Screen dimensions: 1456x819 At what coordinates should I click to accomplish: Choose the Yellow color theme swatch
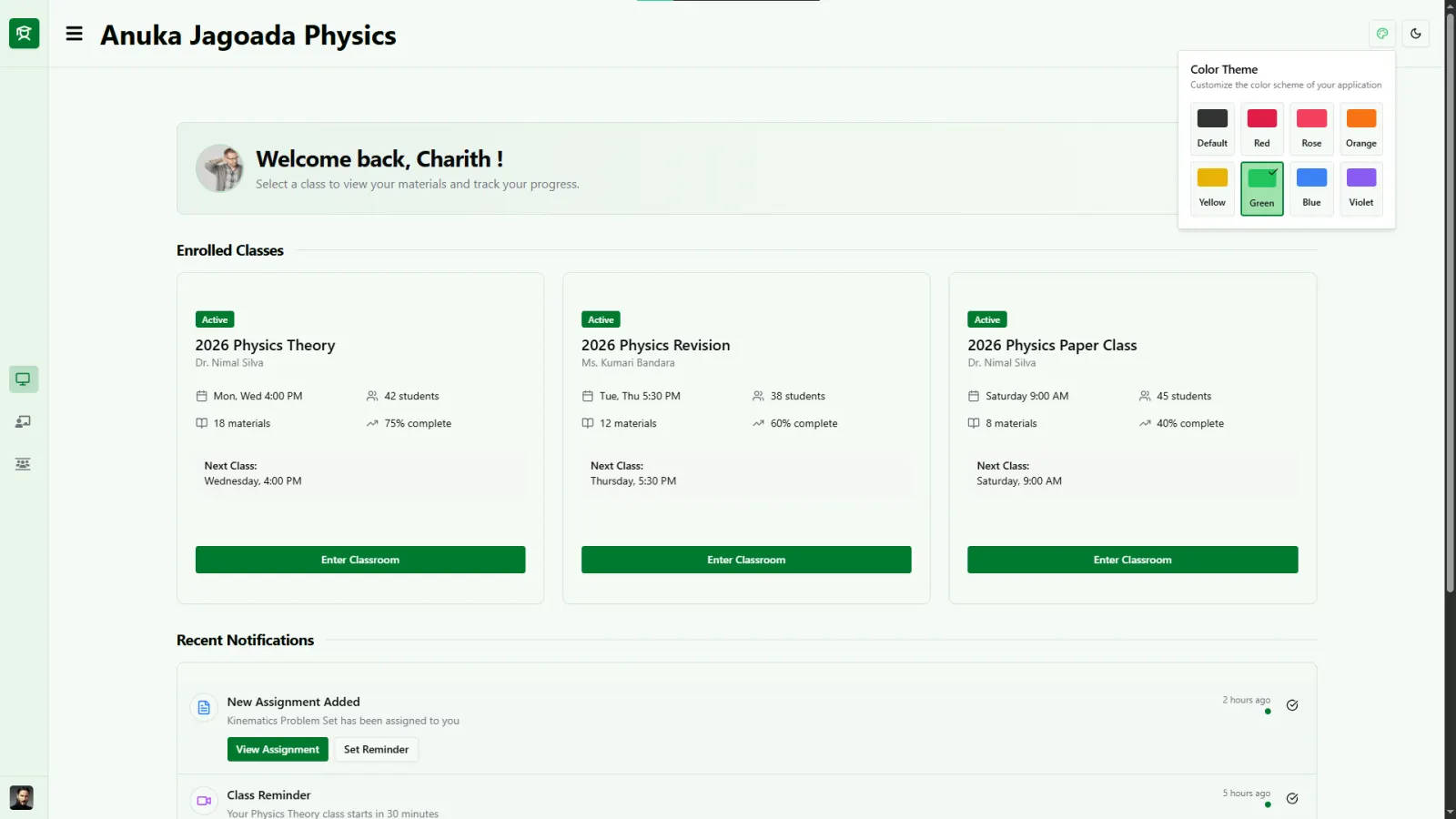coord(1212,188)
